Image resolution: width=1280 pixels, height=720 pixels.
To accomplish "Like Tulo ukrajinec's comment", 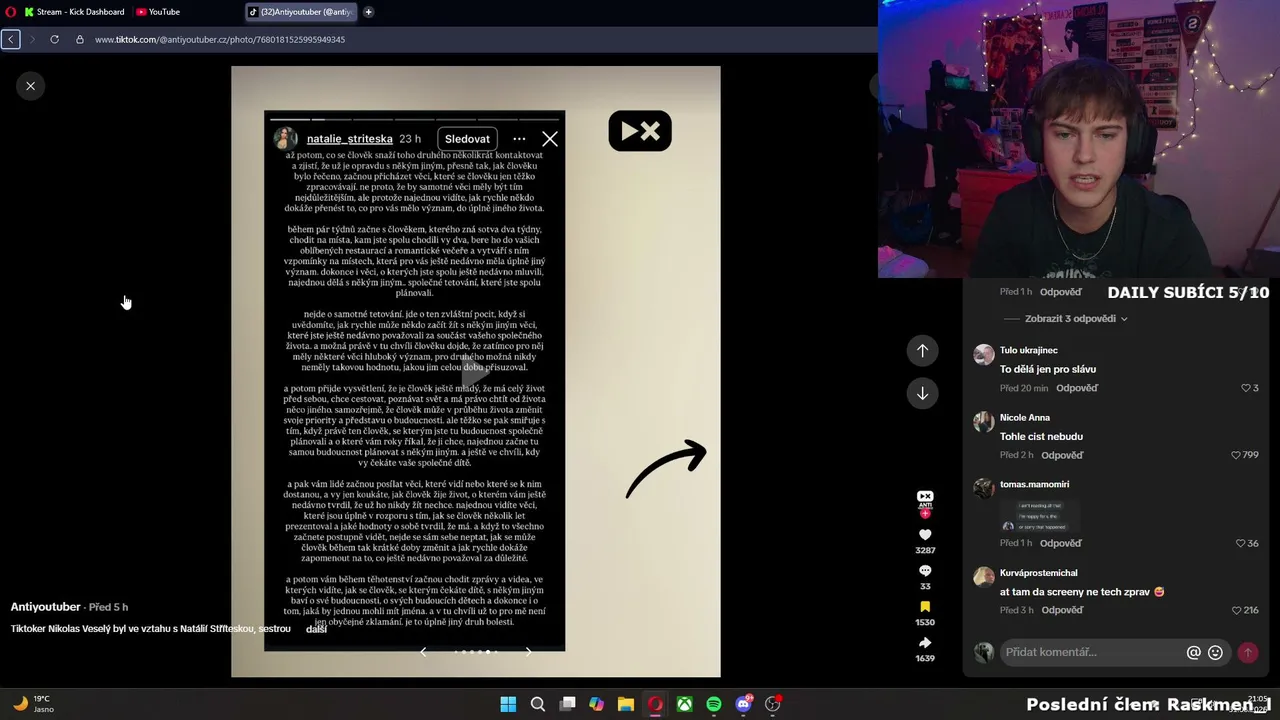I will coord(1246,388).
